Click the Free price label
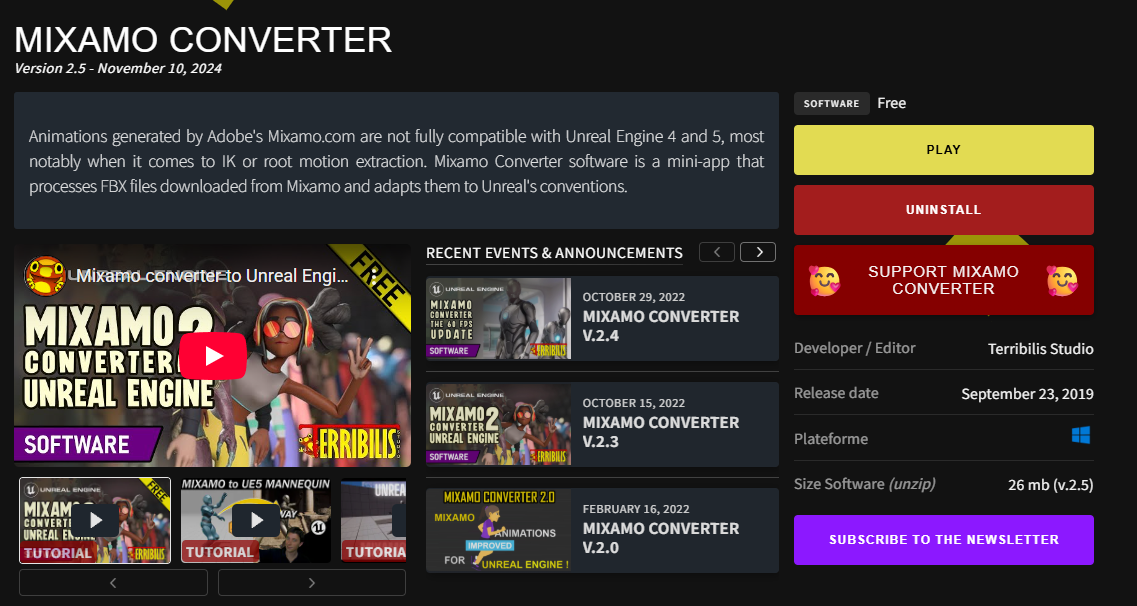The width and height of the screenshot is (1137, 606). (x=891, y=103)
